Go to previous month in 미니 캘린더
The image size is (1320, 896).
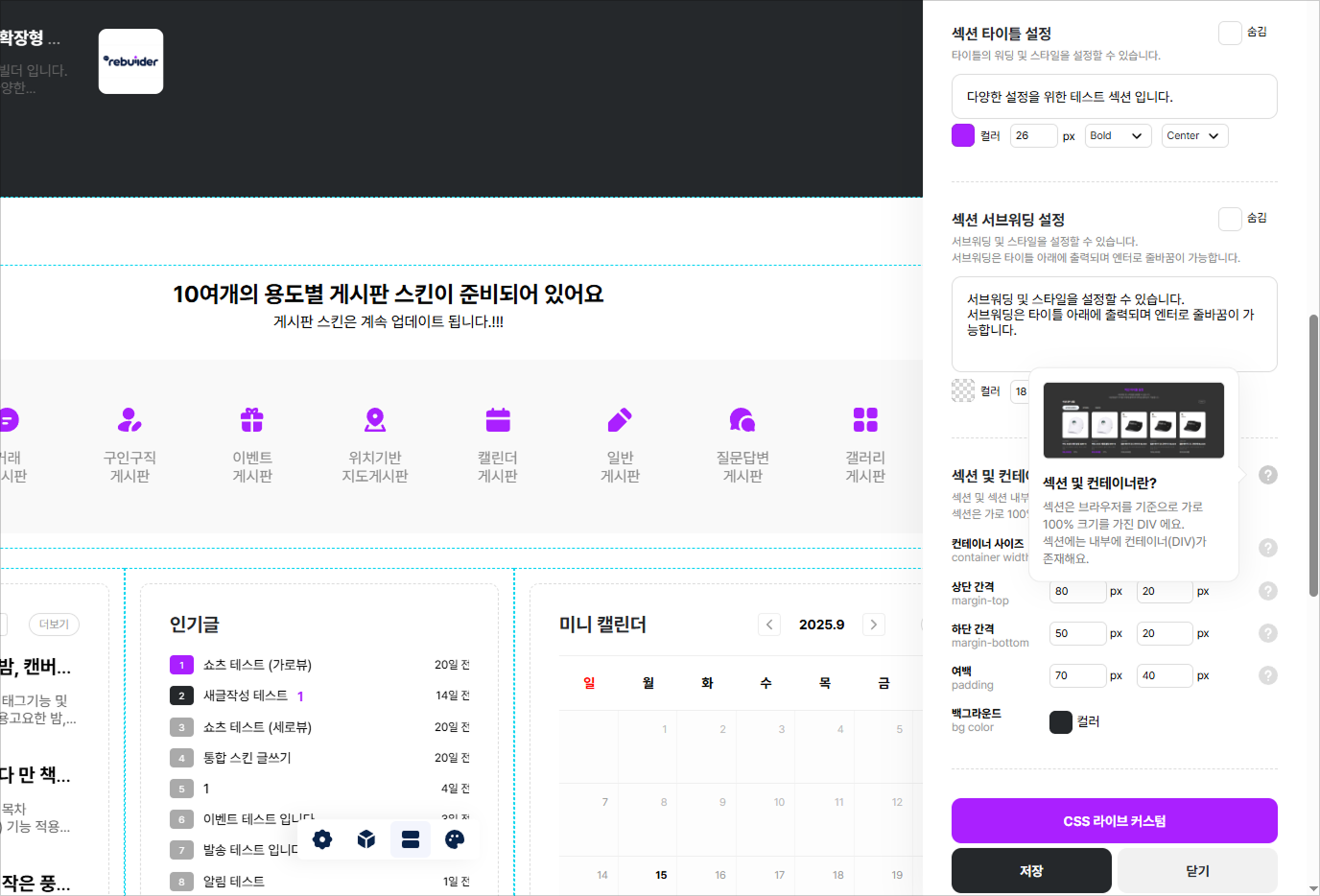click(769, 625)
